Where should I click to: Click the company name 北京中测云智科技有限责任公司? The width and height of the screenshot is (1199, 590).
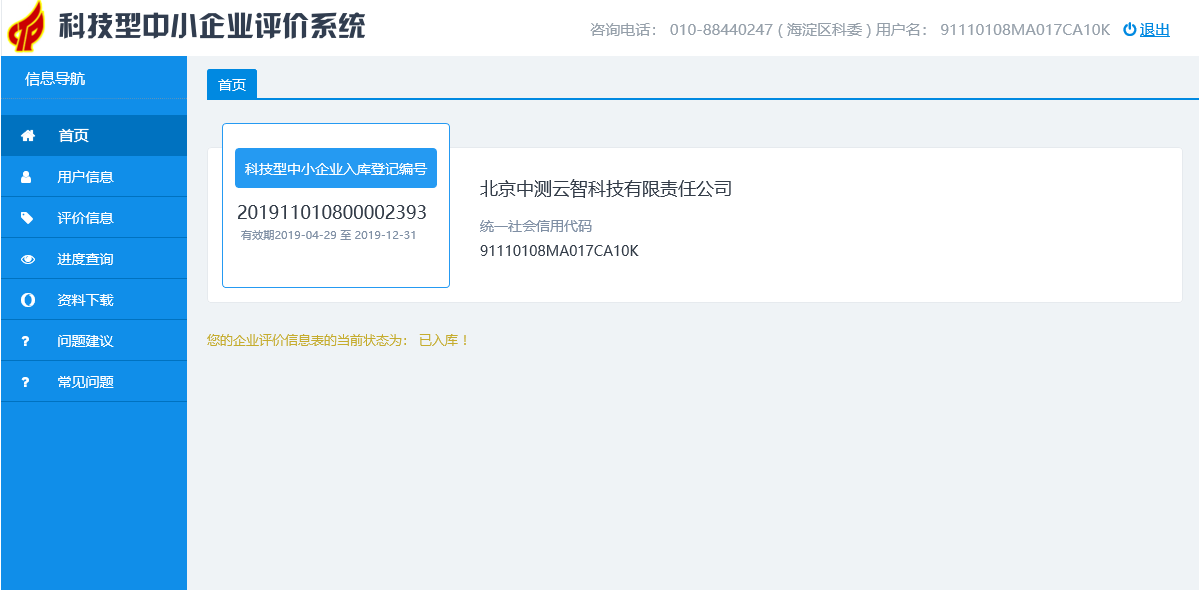(606, 189)
